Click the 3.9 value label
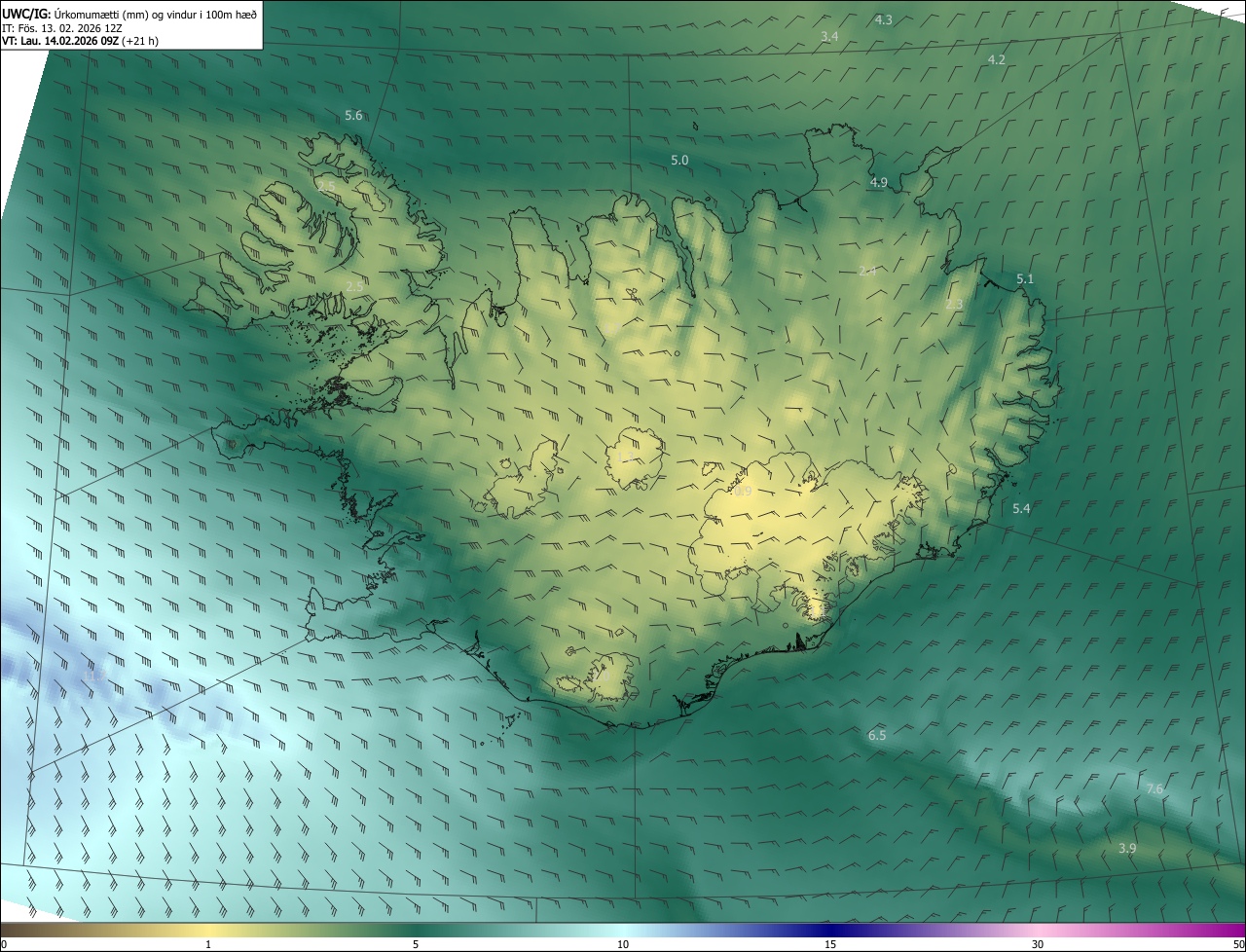This screenshot has width=1246, height=952. click(x=1127, y=848)
